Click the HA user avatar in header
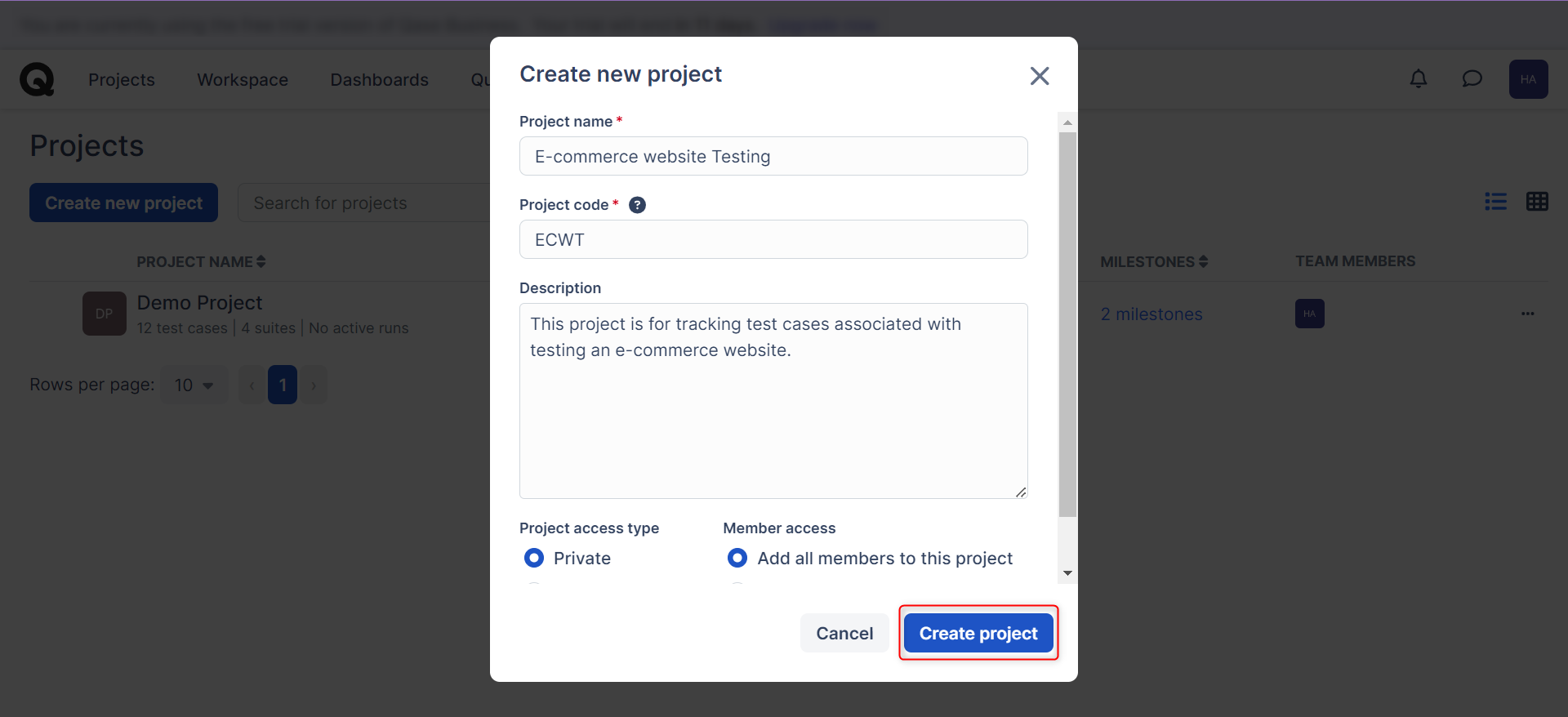1568x717 pixels. coord(1528,79)
